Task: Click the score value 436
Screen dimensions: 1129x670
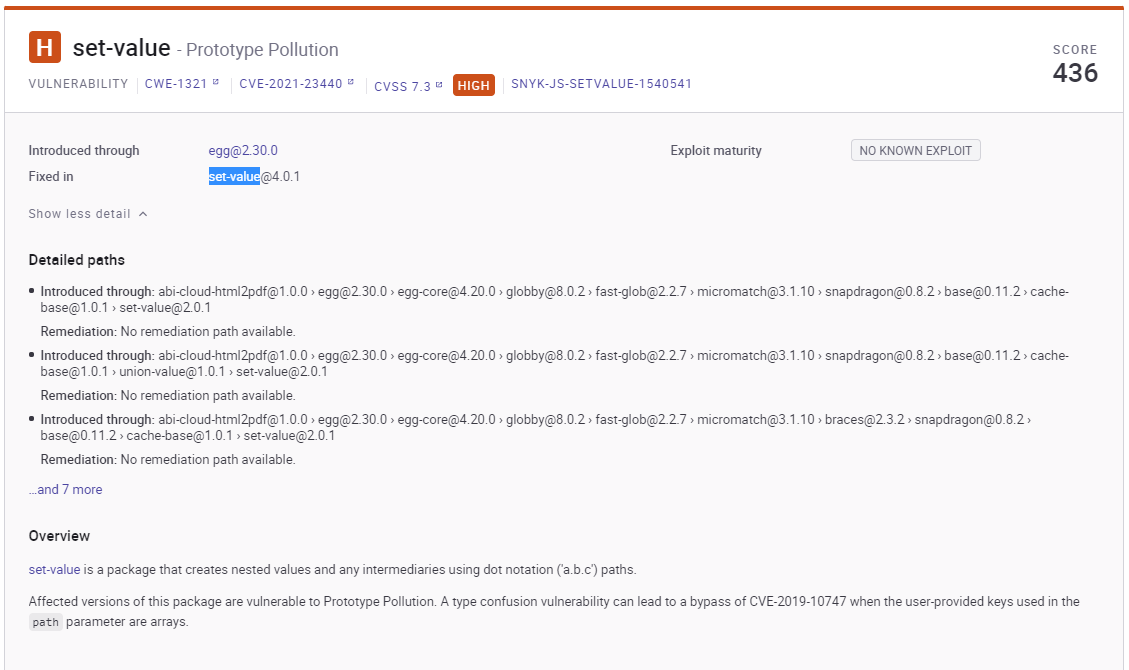Action: (x=1075, y=73)
